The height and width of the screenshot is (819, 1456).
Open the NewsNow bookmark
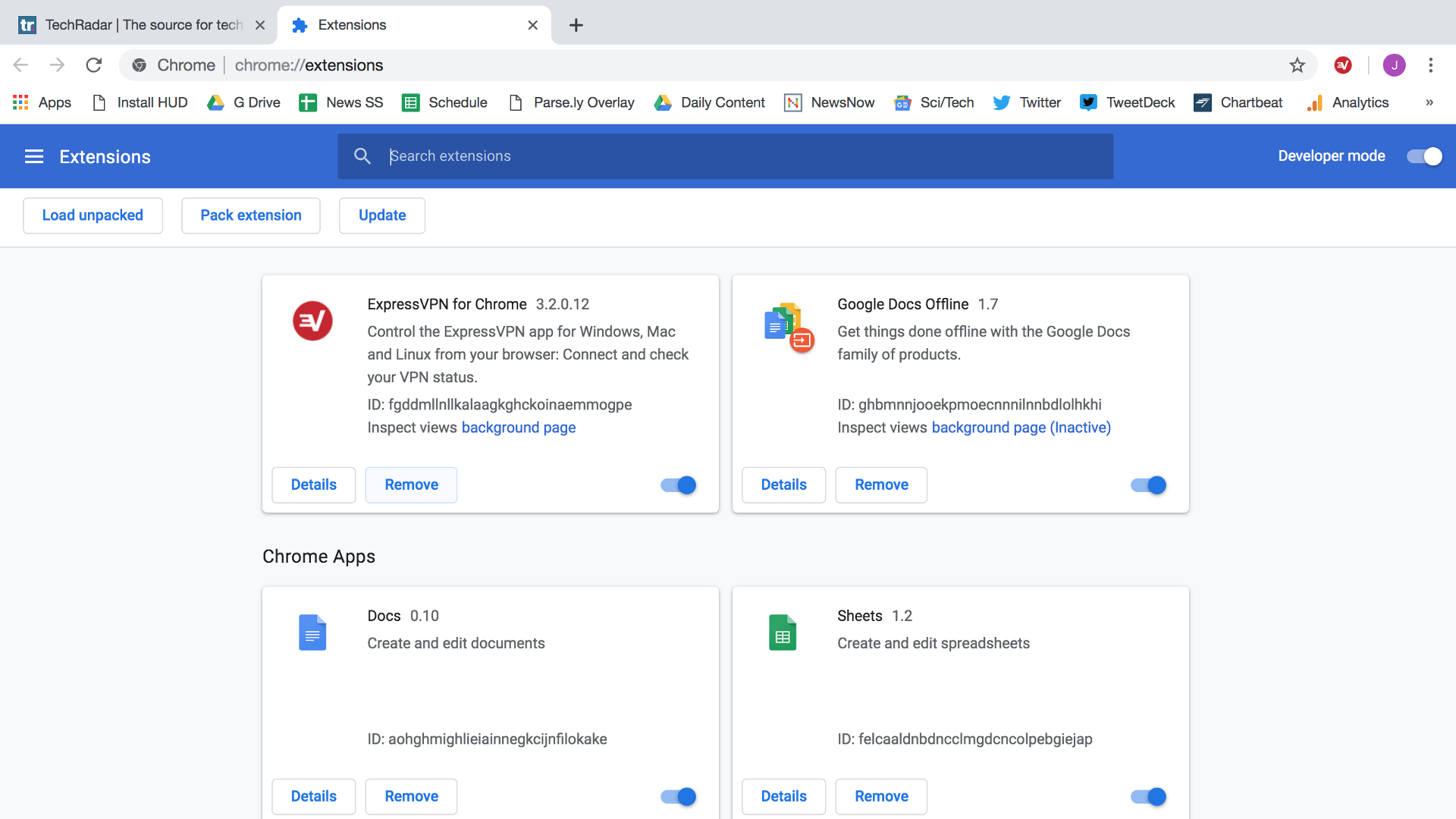point(830,102)
